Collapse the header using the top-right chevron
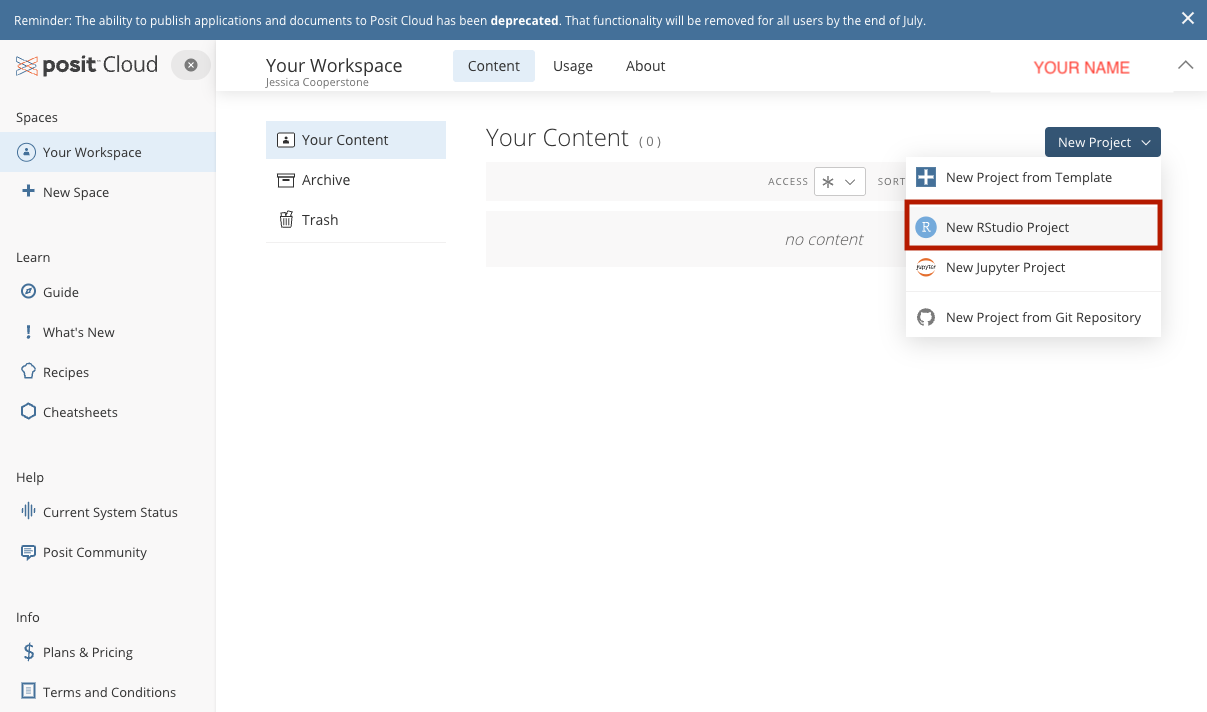 [x=1185, y=66]
